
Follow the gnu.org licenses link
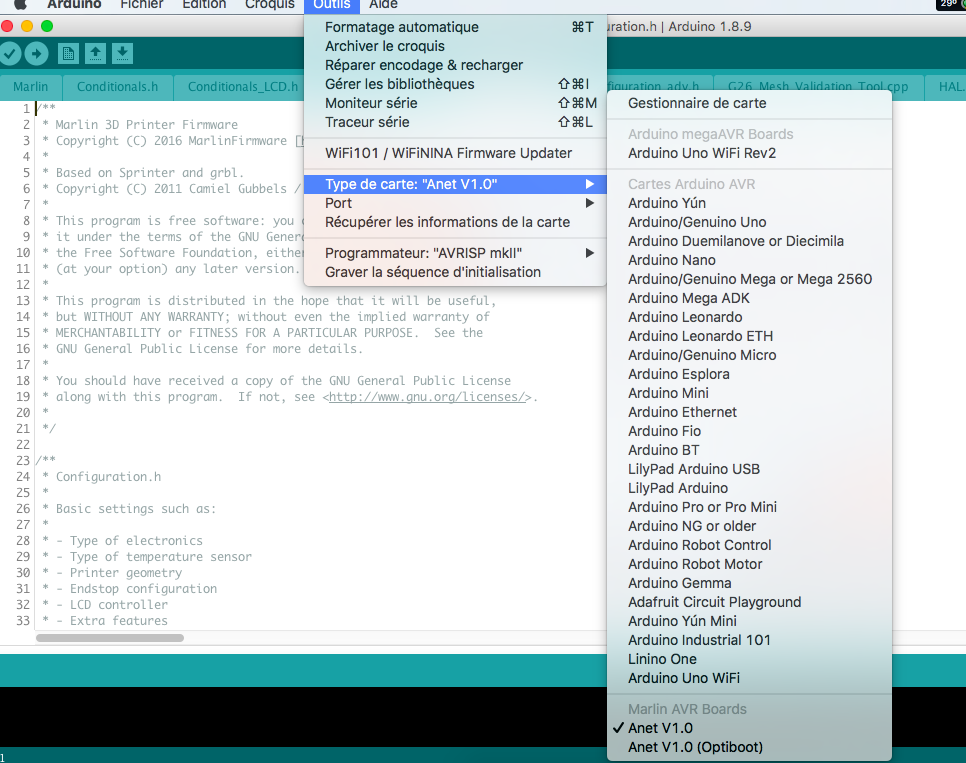click(x=429, y=397)
